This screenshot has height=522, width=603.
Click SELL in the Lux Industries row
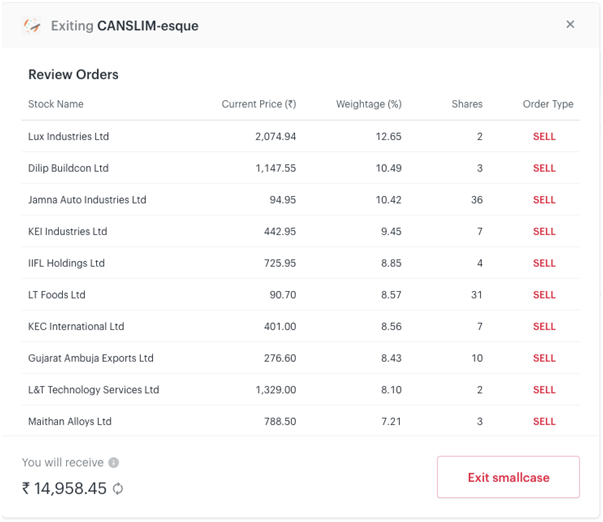tap(544, 137)
